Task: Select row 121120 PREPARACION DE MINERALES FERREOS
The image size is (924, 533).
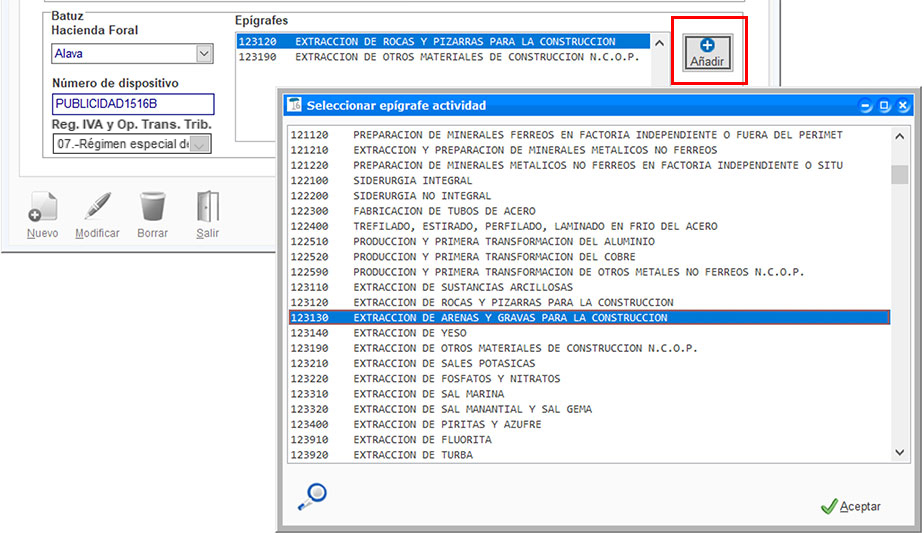Action: tap(589, 135)
